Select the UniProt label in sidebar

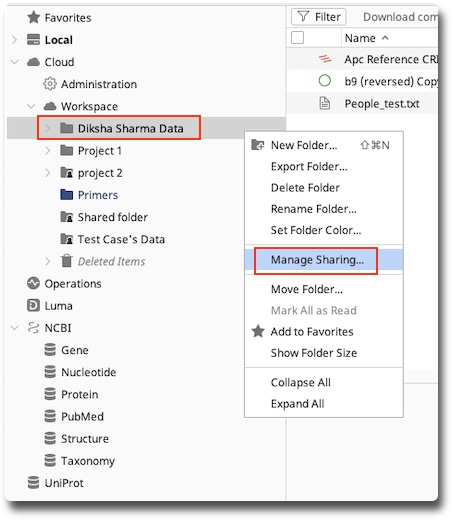click(x=64, y=483)
